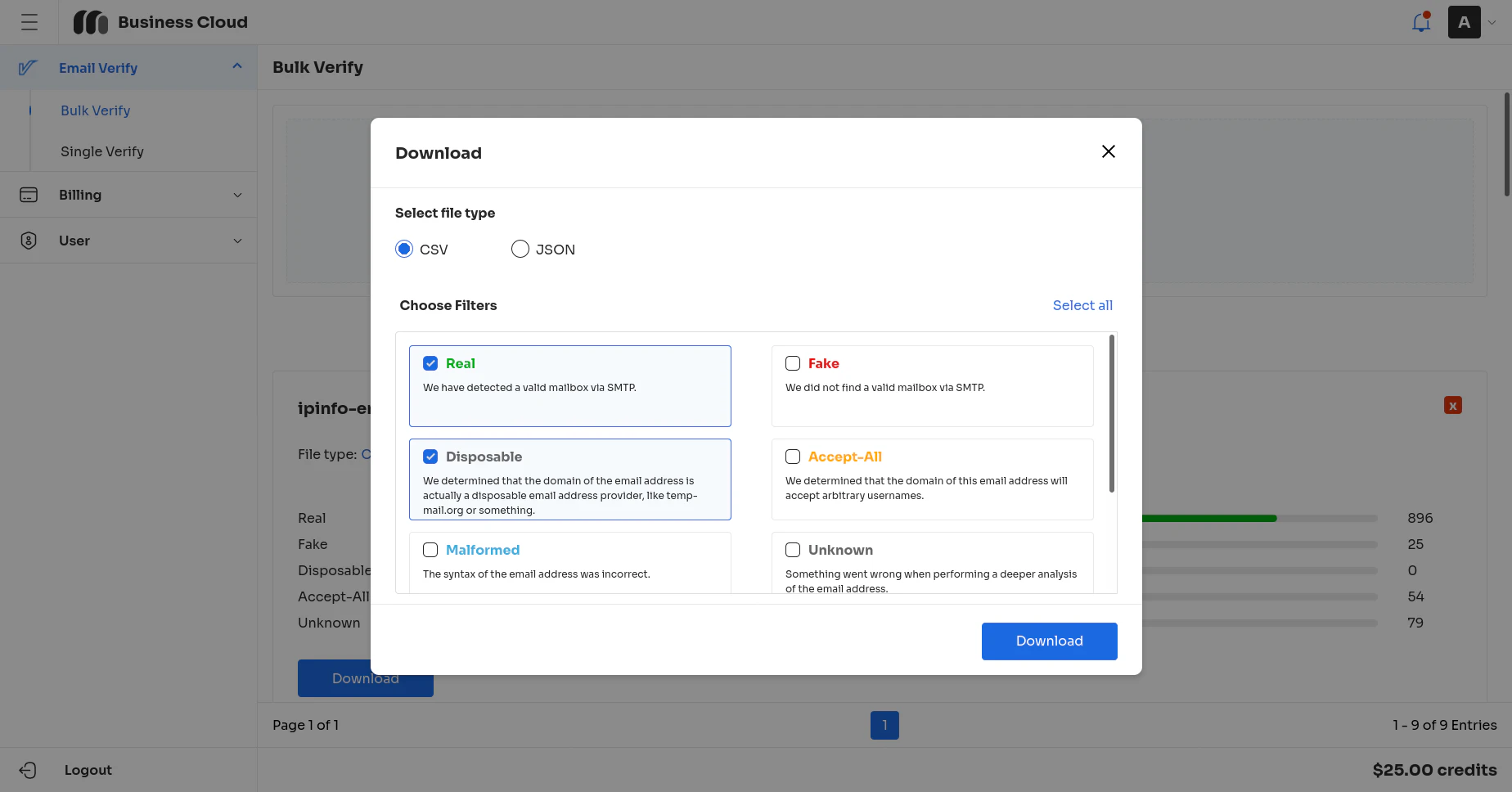The height and width of the screenshot is (792, 1512).
Task: Enable the Fake filter checkbox
Action: (x=792, y=362)
